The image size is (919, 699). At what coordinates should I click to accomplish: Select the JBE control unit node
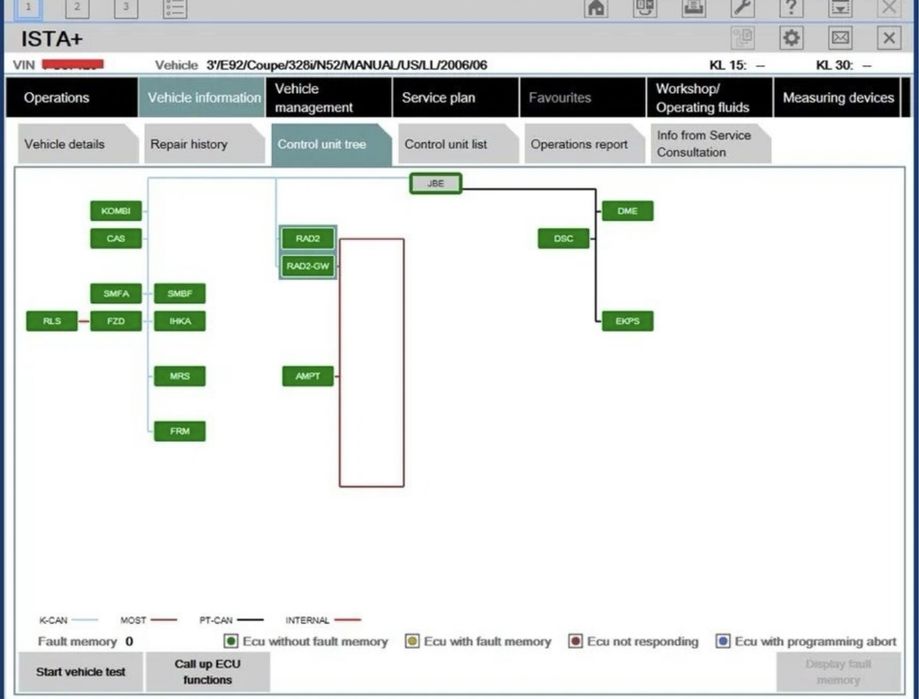(x=435, y=183)
